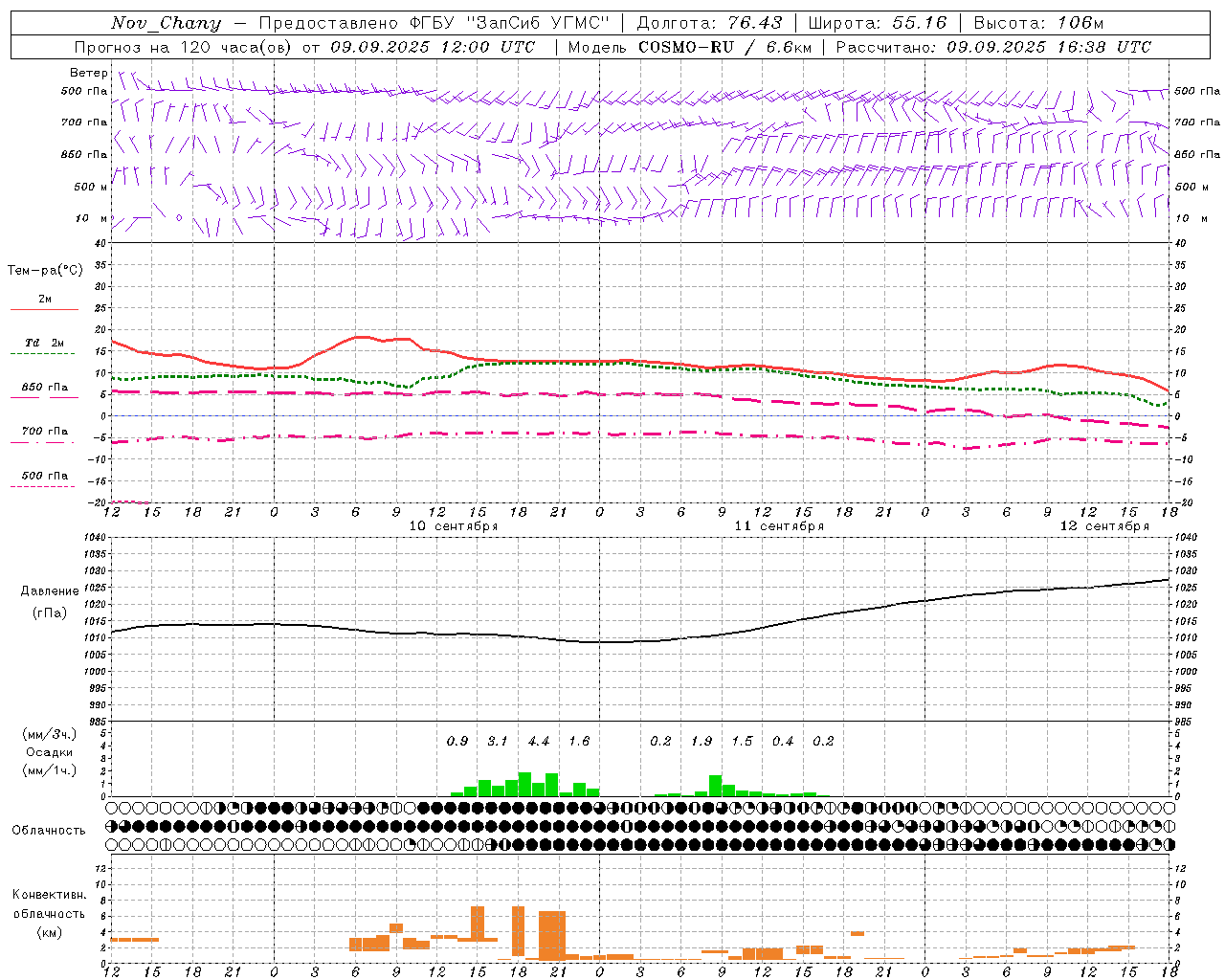
Task: Click the "Давление" pressure panel label
Action: pos(50,591)
